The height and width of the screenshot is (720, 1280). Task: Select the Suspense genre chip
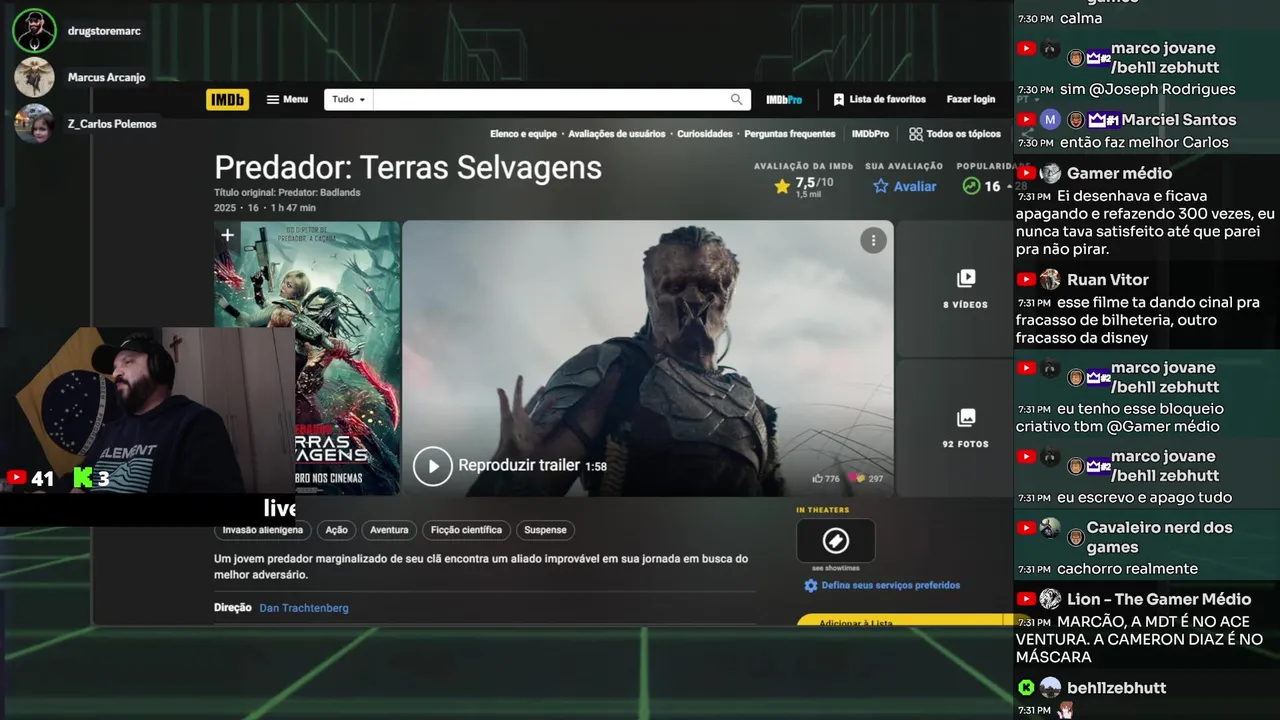click(x=545, y=530)
